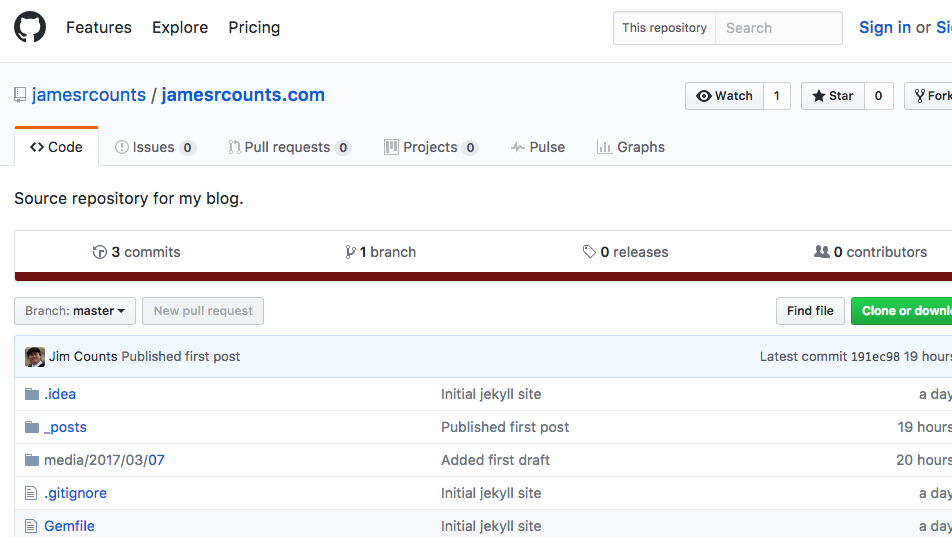Click the Find file button
This screenshot has width=952, height=537.
(810, 311)
